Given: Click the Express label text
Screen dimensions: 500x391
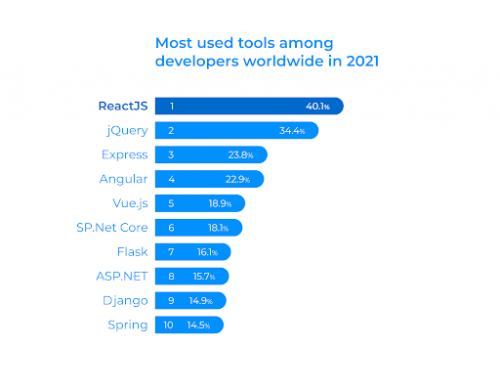Looking at the screenshot, I should pos(125,155).
